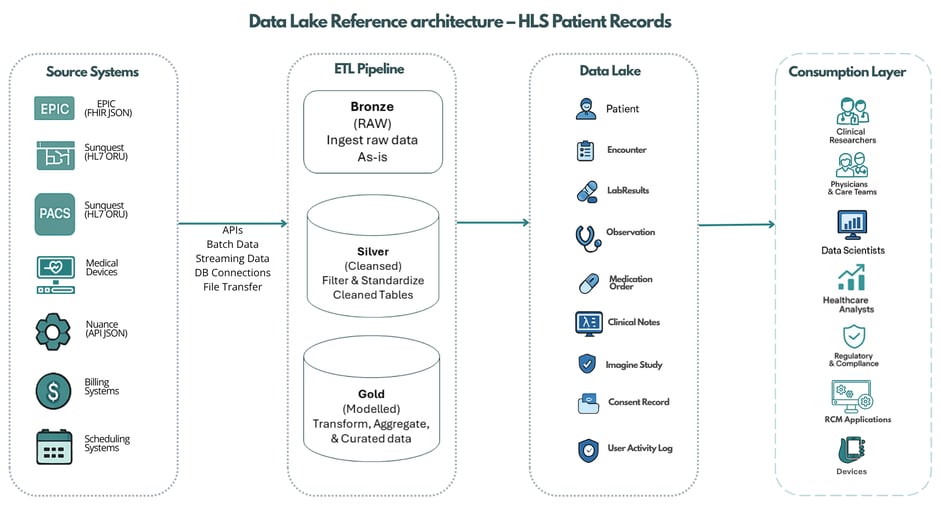Click the 'DB Connections' label

[x=232, y=273]
